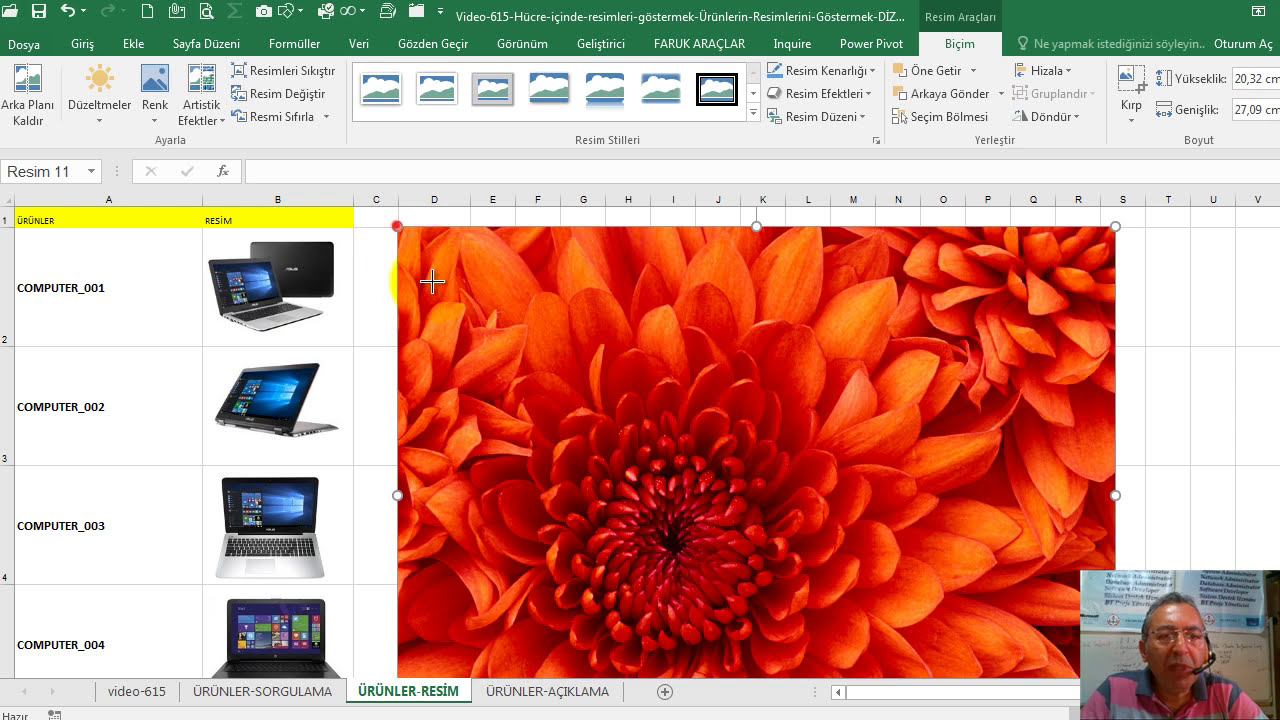Expand the picture styles gallery
Image resolution: width=1280 pixels, height=720 pixels.
tap(753, 113)
